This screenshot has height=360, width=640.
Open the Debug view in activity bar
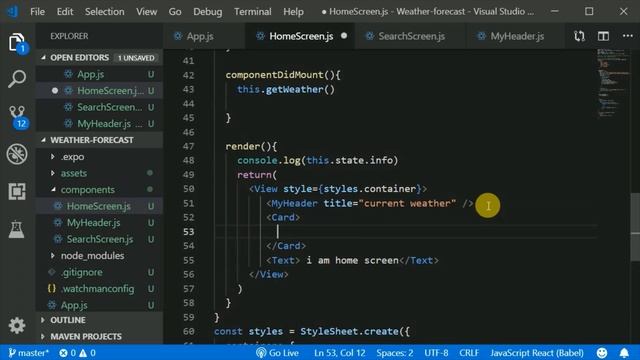tap(17, 154)
